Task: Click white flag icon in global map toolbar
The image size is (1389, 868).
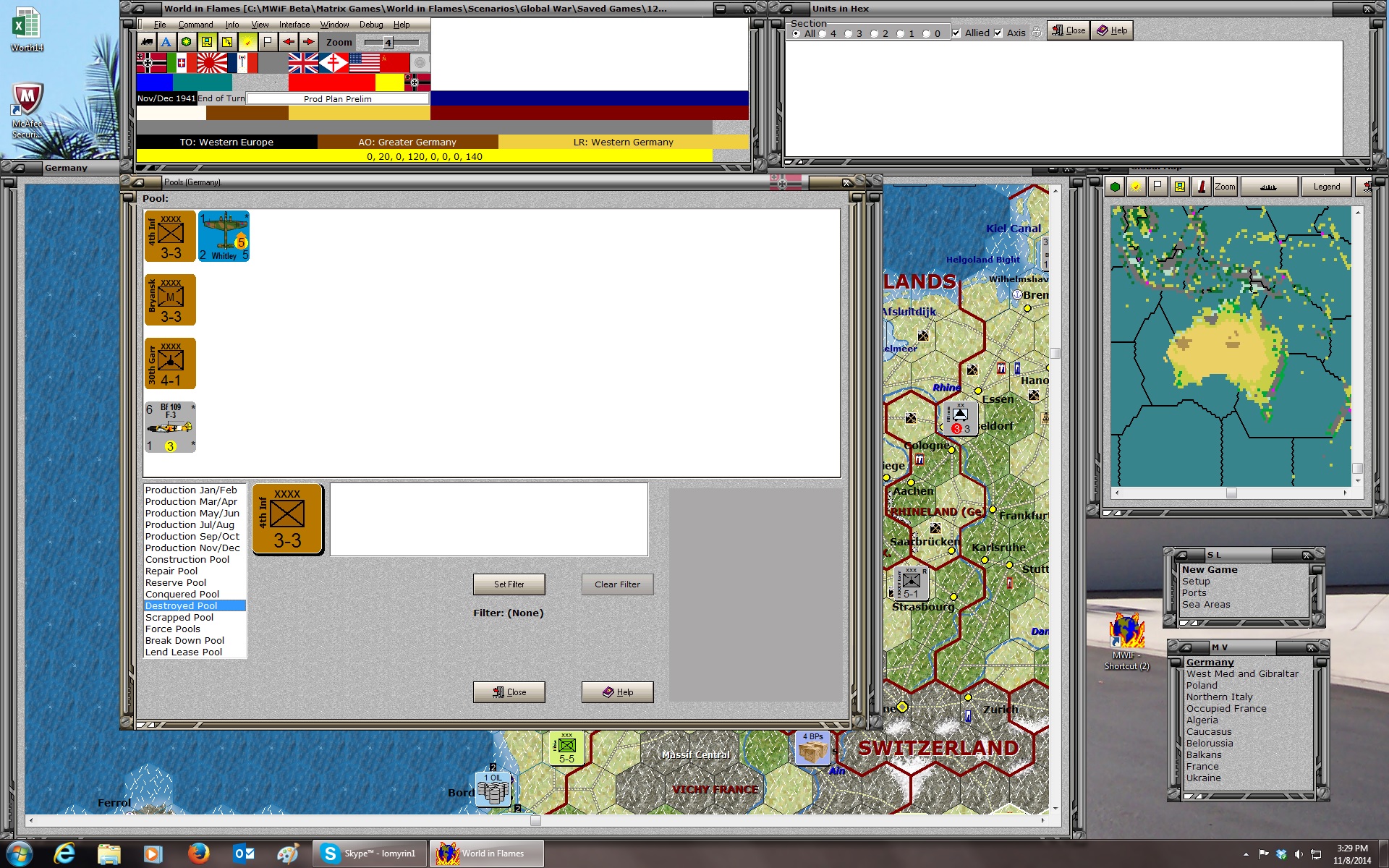Action: [x=1158, y=187]
